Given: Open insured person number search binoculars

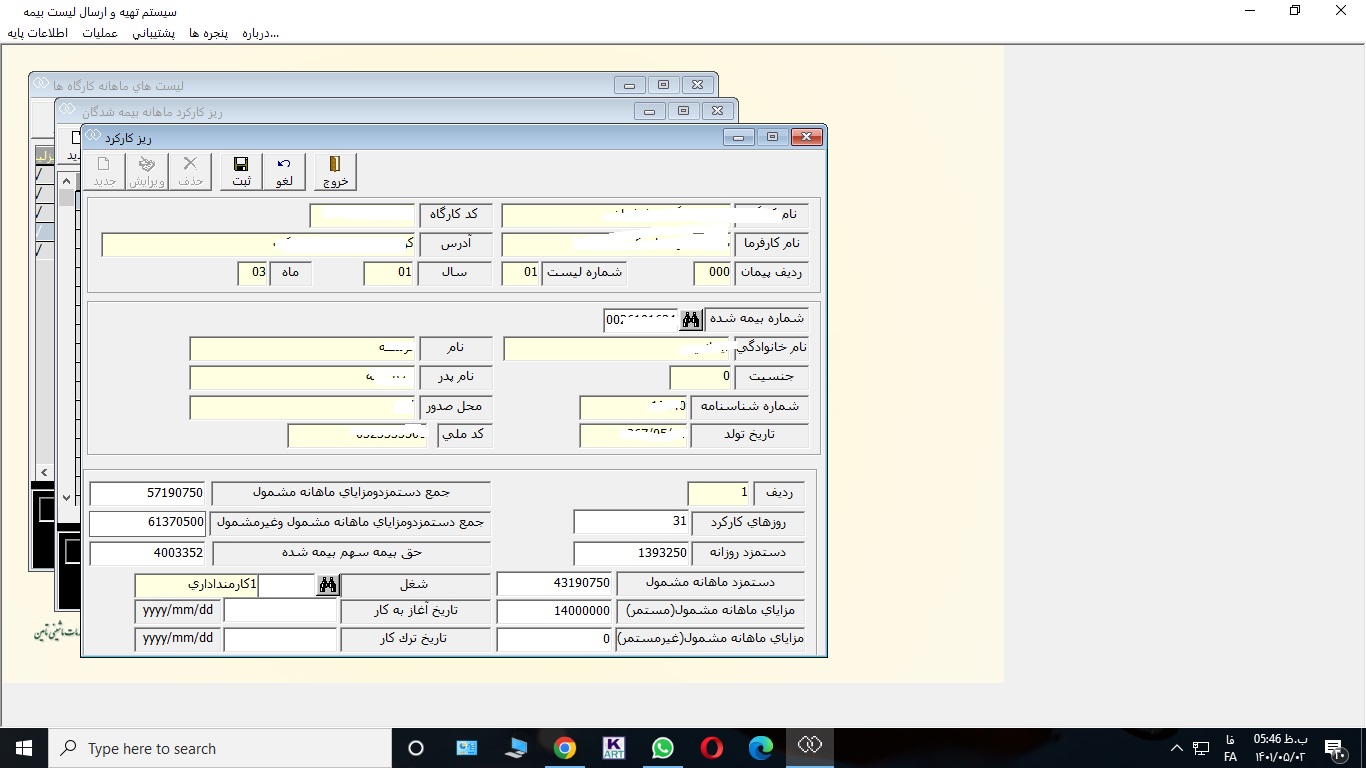Looking at the screenshot, I should [691, 320].
